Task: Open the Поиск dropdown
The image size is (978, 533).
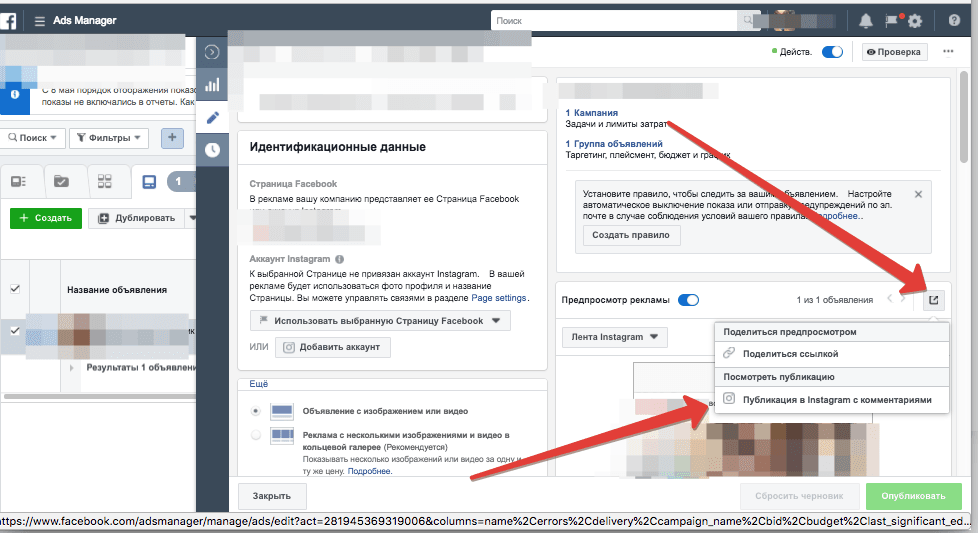Action: coord(33,138)
